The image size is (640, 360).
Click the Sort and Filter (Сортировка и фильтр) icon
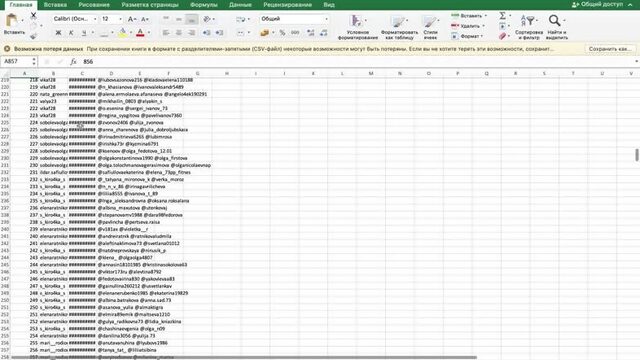[527, 20]
